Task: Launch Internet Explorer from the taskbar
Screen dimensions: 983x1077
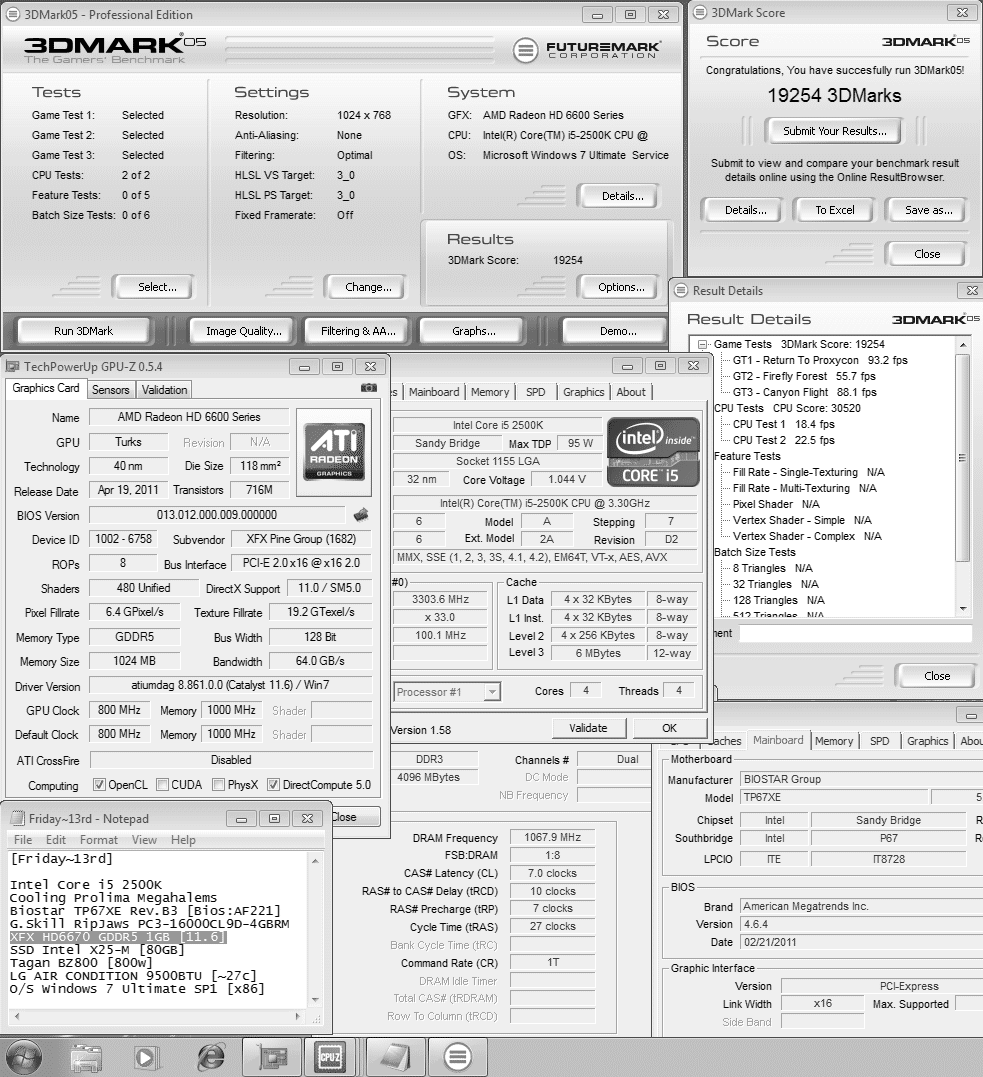Action: click(x=210, y=1057)
